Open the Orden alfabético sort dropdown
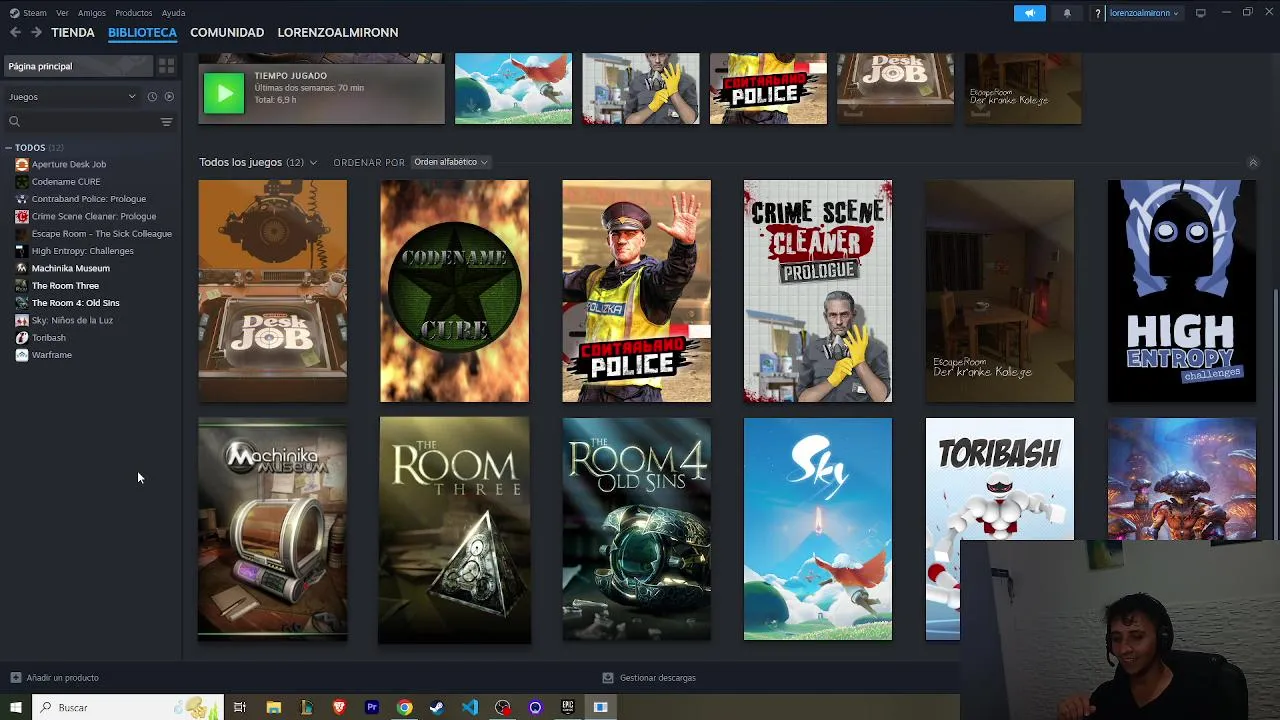1280x720 pixels. point(451,162)
